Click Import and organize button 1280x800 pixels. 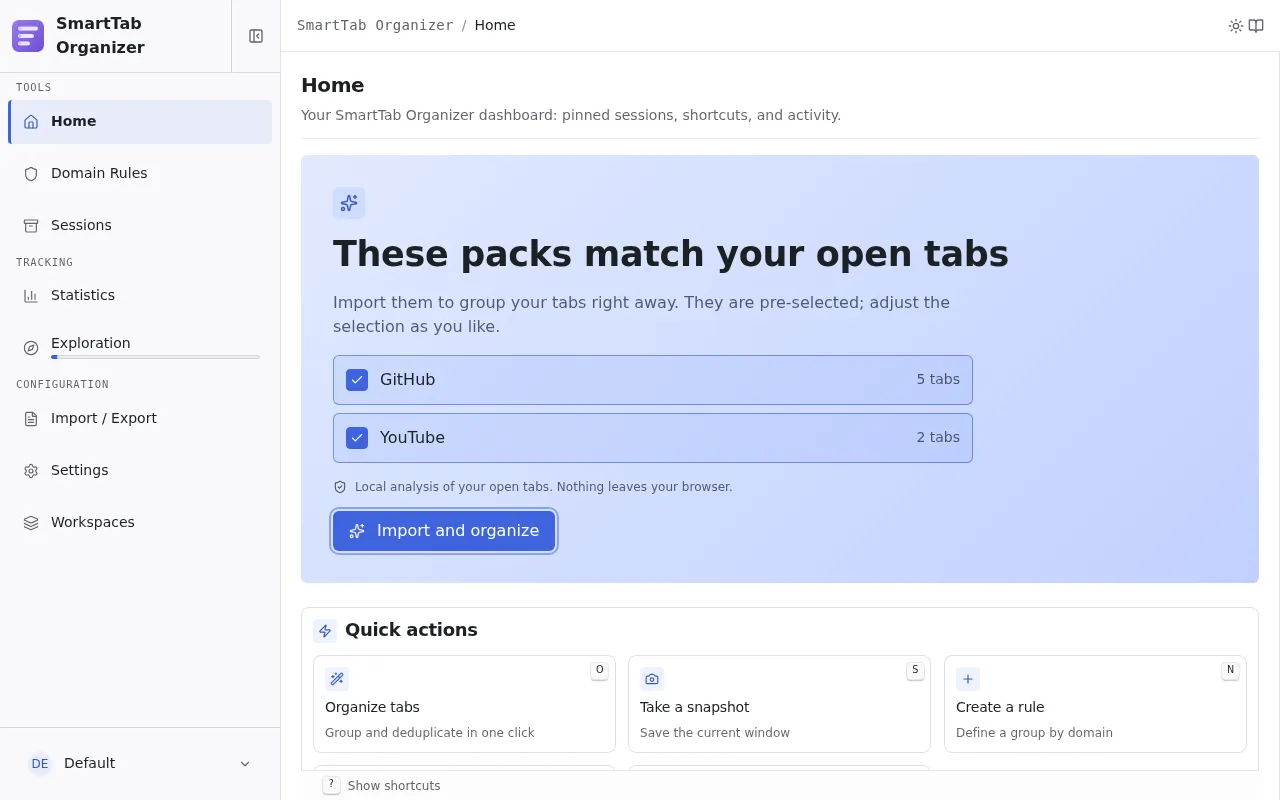tap(444, 531)
